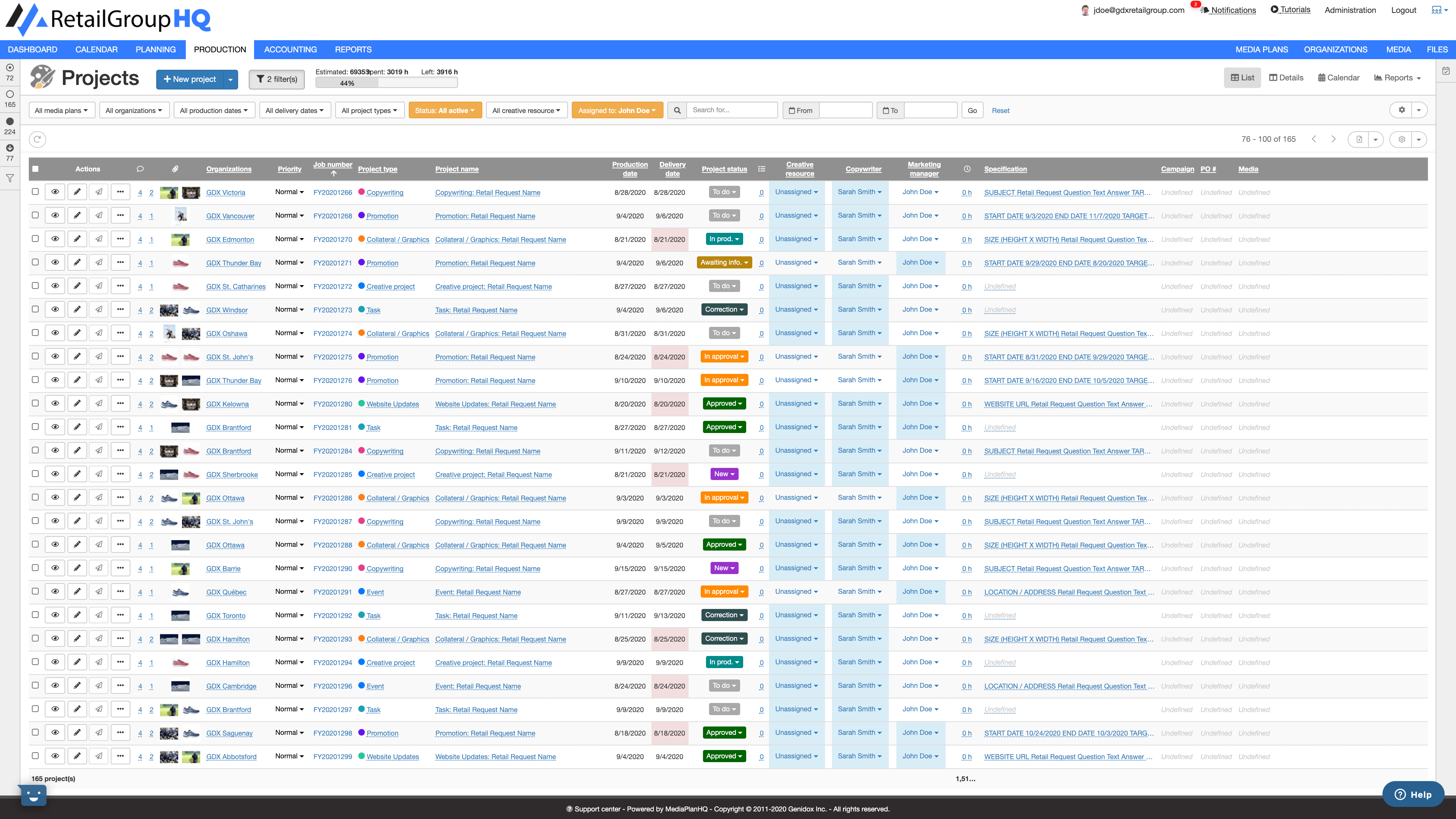Expand the New project dropdown arrow
1456x819 pixels.
231,79
